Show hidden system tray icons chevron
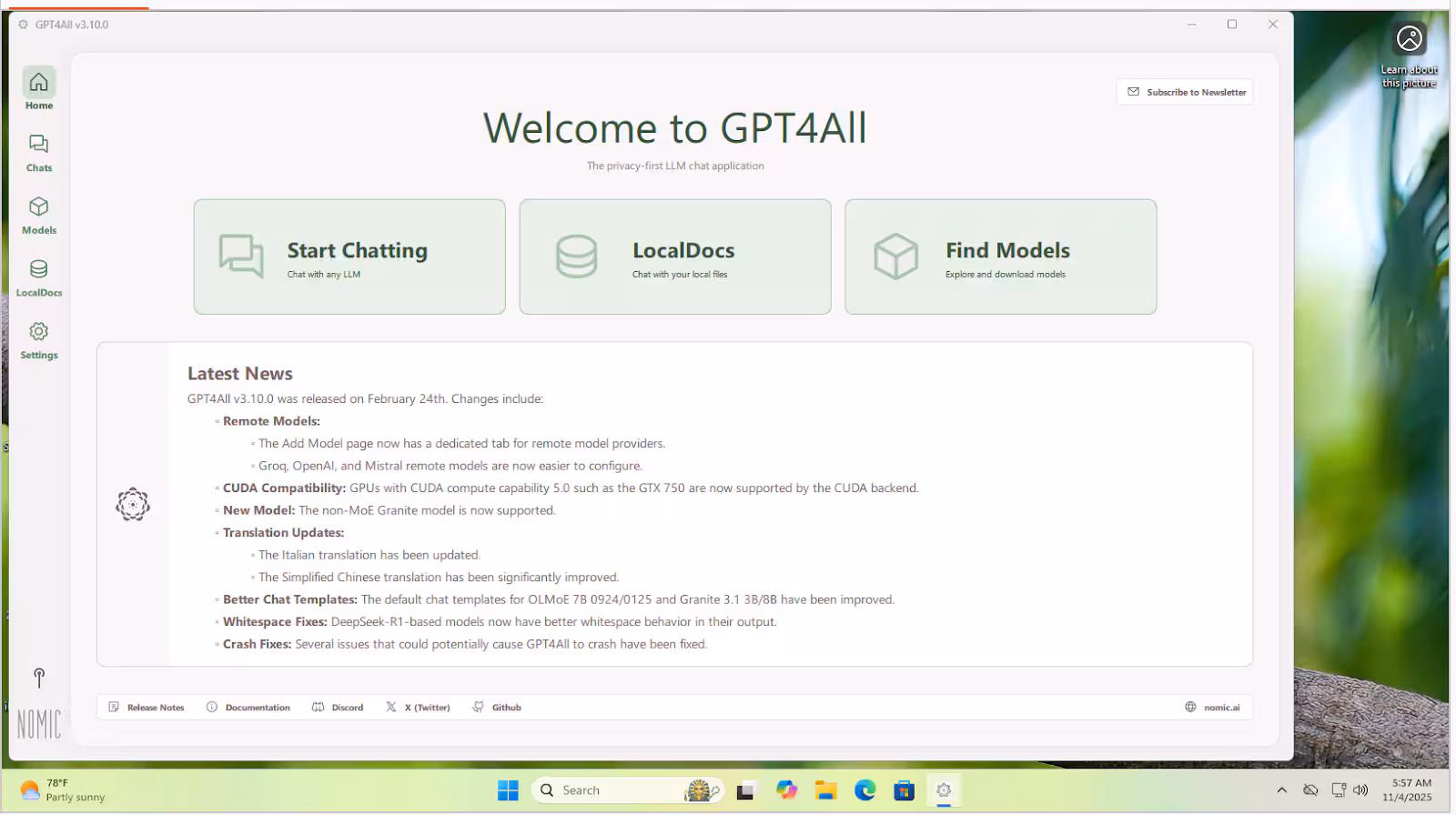 (1281, 790)
